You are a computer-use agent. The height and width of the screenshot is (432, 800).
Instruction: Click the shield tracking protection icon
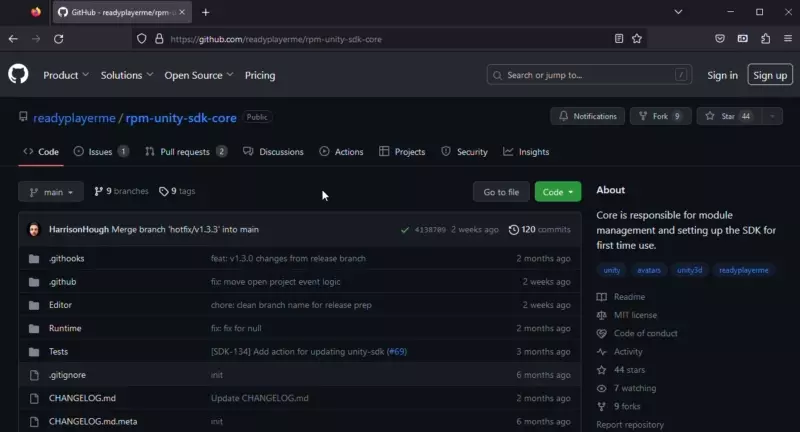(142, 39)
